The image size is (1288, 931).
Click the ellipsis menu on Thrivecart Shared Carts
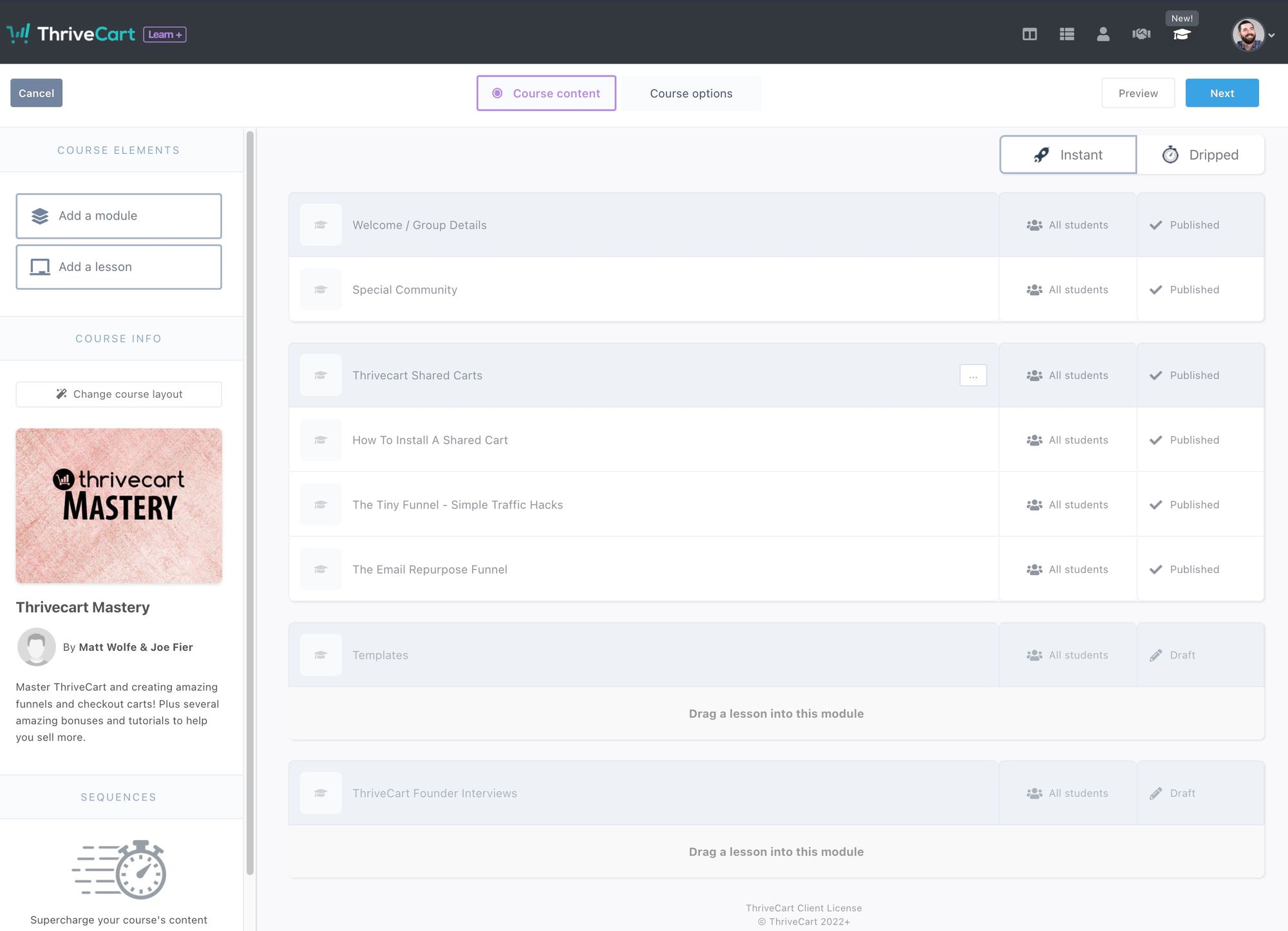click(974, 375)
